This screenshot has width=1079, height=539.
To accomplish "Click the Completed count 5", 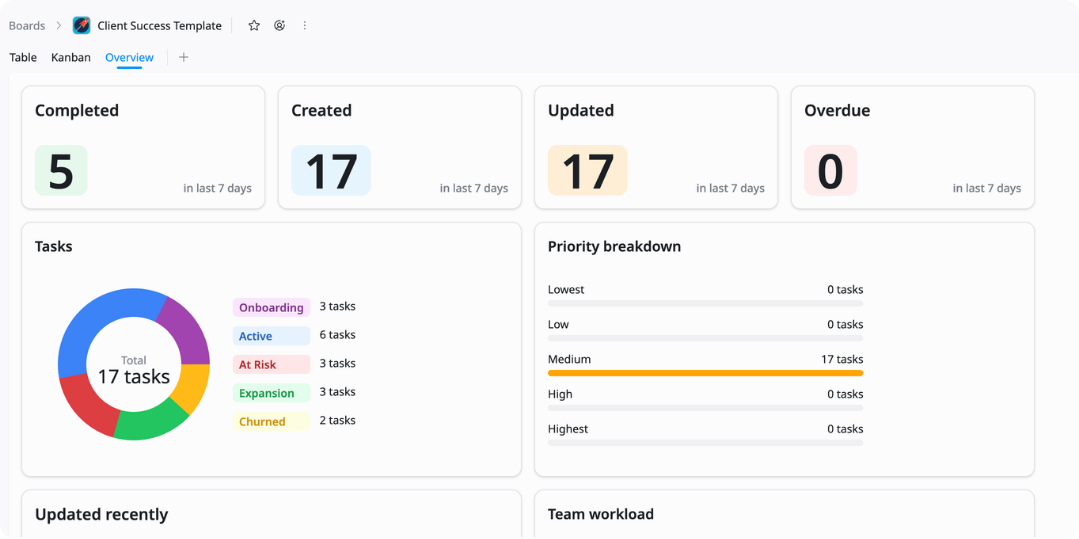I will pos(61,171).
